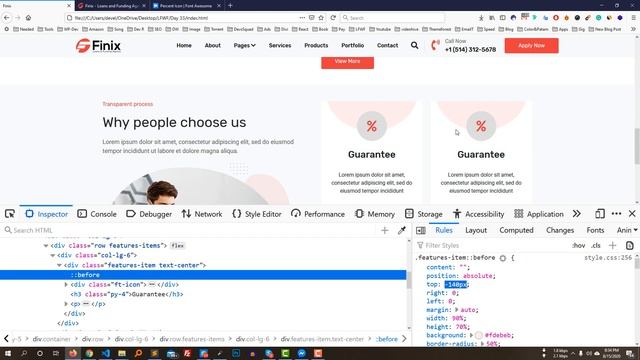
Task: Collapse the features-item text-center div node
Action: 59,265
